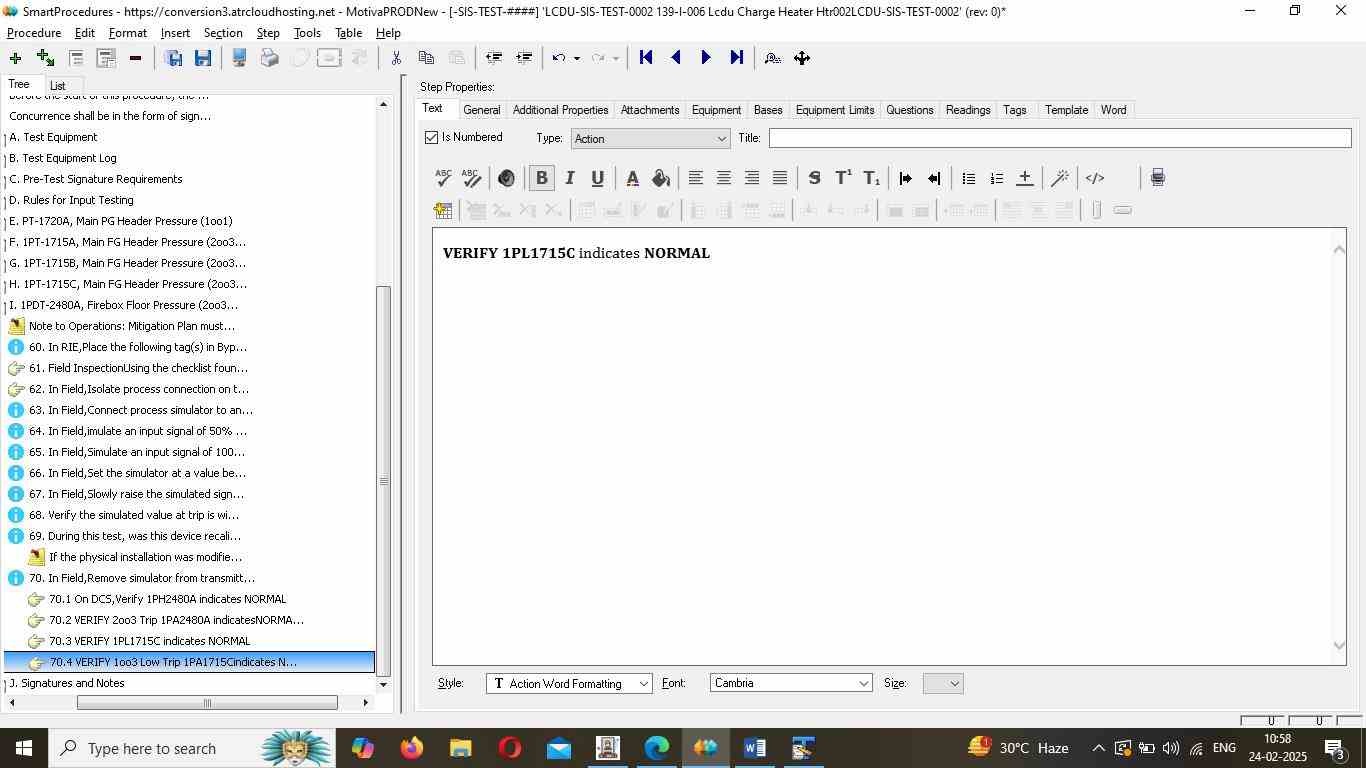Click the blue floppy disk save icon
Viewport: 1366px width, 768px height.
click(x=203, y=58)
